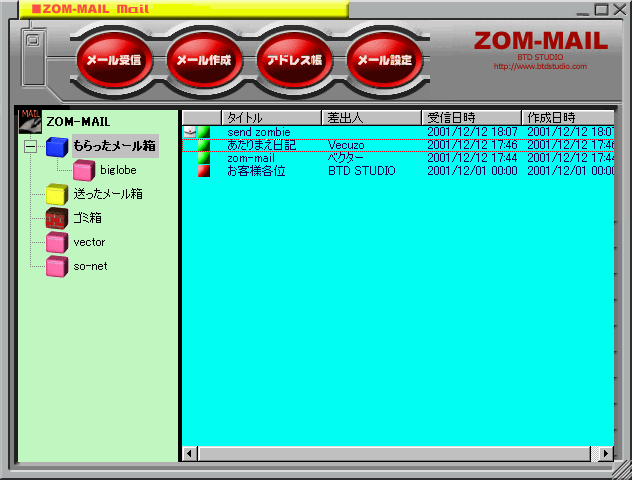Select the send zombie mail title
Screen dimensions: 632x480
[259, 132]
